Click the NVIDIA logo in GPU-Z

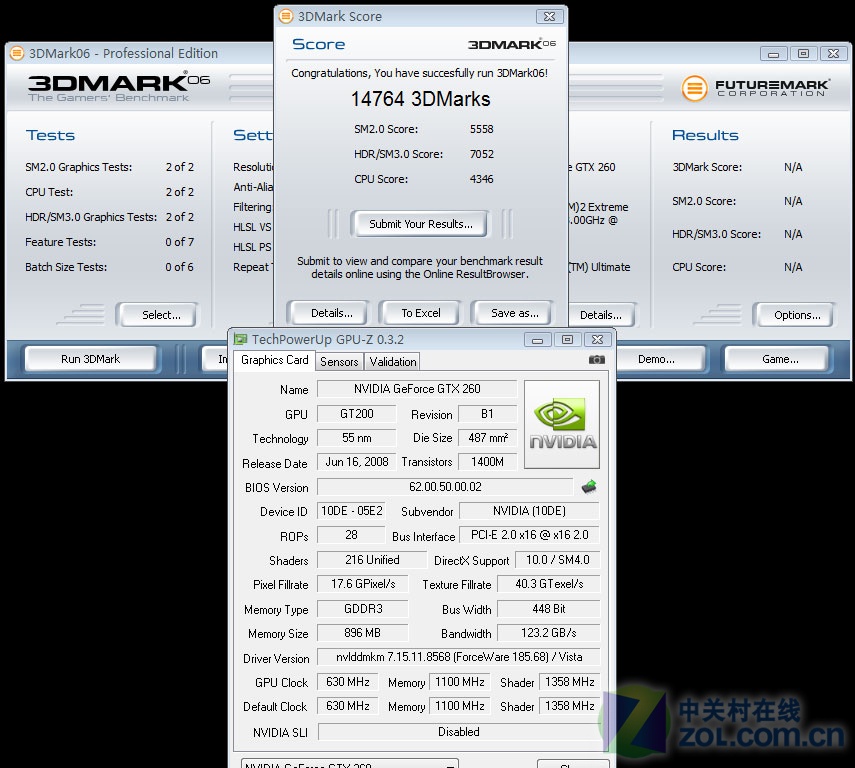[x=561, y=423]
